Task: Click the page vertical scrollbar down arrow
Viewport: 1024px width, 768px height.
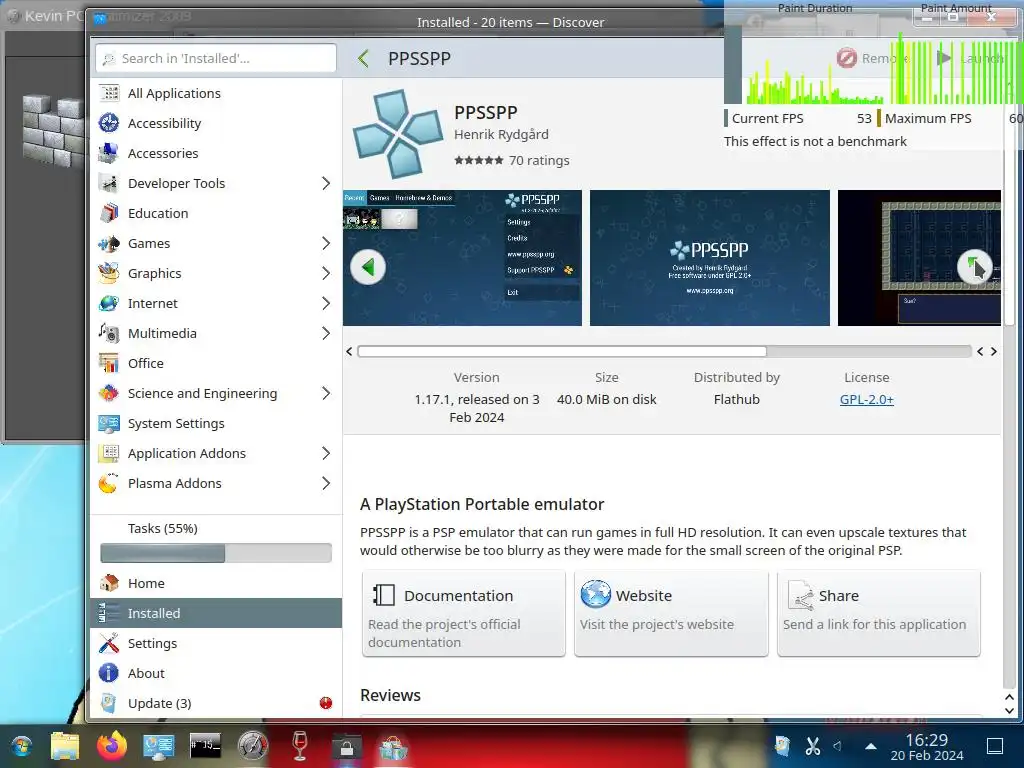Action: click(1009, 711)
